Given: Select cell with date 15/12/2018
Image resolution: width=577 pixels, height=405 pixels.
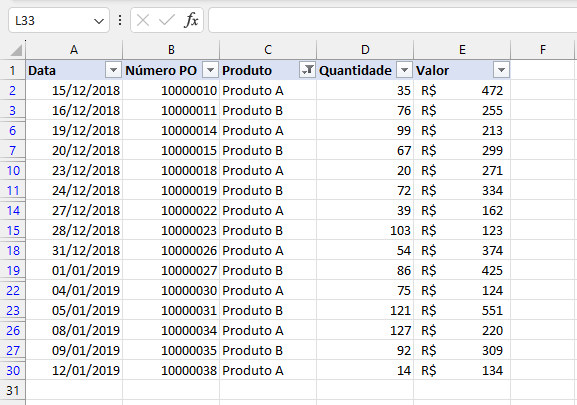Looking at the screenshot, I should pyautogui.click(x=74, y=90).
